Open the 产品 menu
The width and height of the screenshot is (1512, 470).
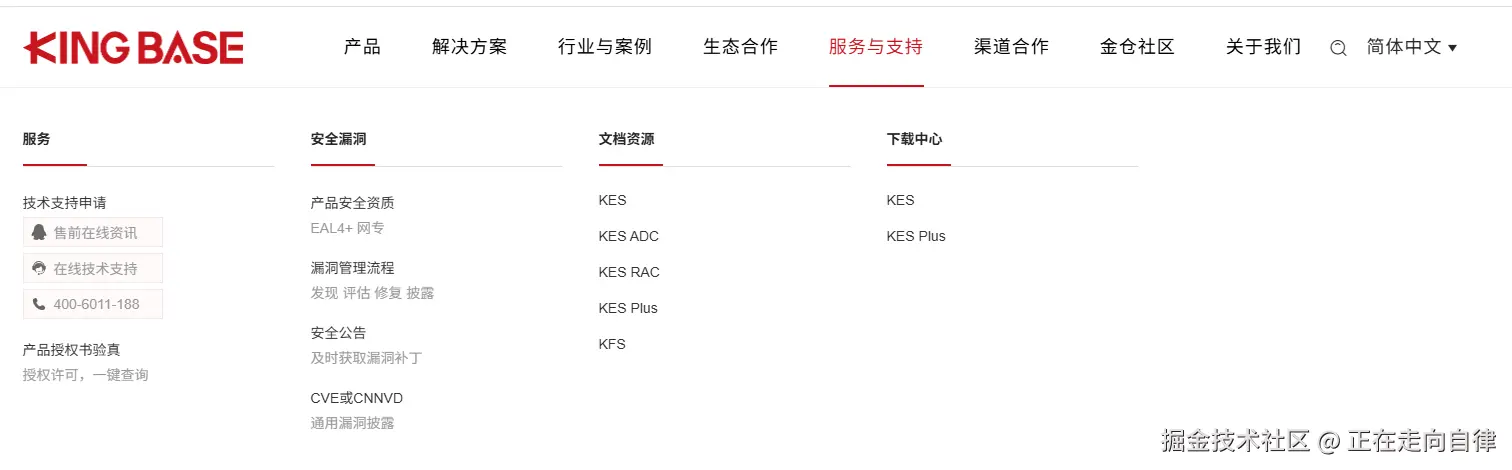click(x=362, y=47)
